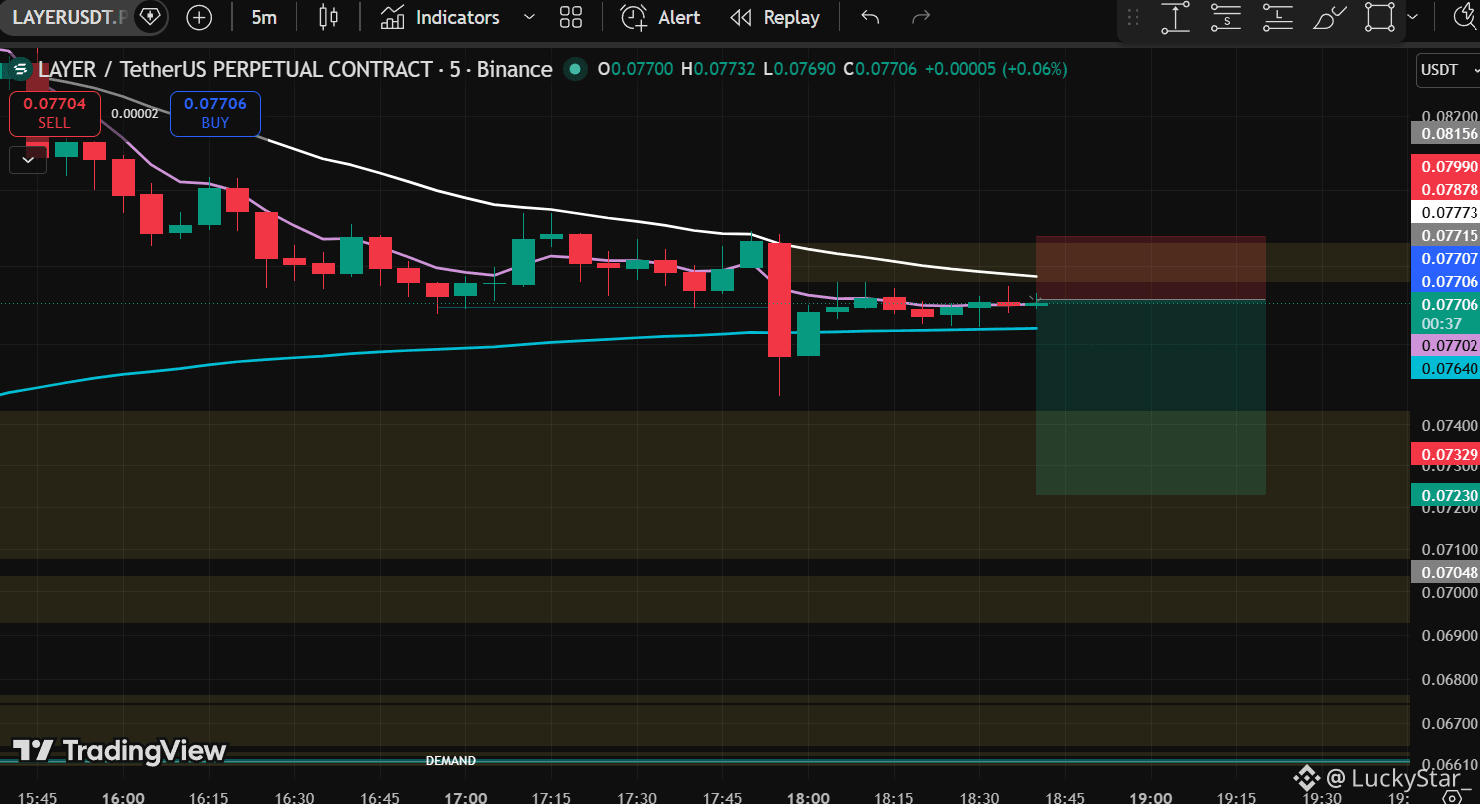Click the H0.07732 high value
This screenshot has height=804, width=1480.
(x=716, y=69)
